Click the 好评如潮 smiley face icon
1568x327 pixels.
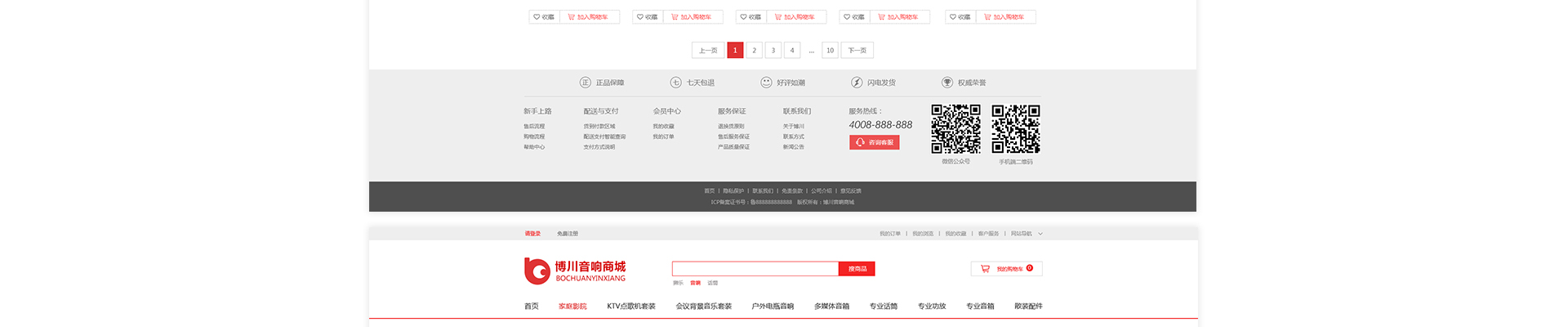(x=766, y=83)
